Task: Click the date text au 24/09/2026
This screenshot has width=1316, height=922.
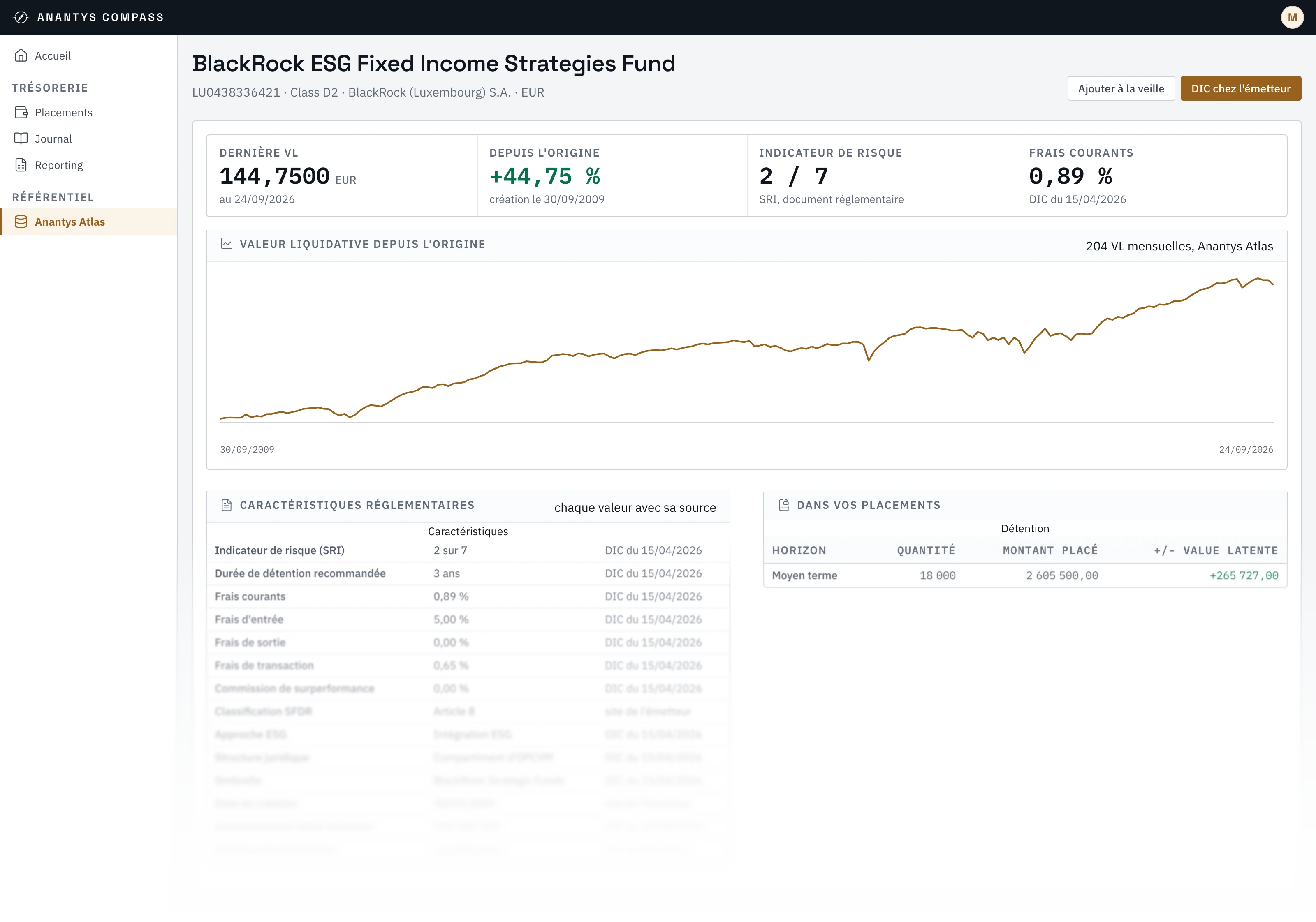Action: [257, 199]
